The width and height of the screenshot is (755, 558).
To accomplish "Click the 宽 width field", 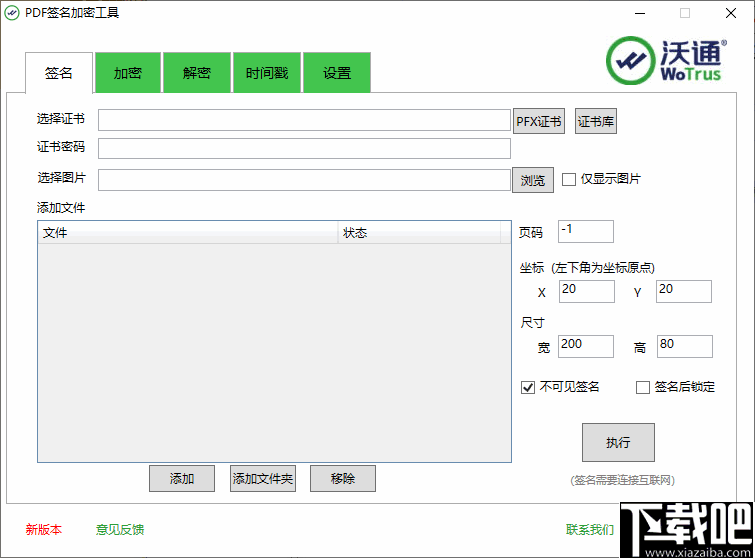I will coord(586,346).
